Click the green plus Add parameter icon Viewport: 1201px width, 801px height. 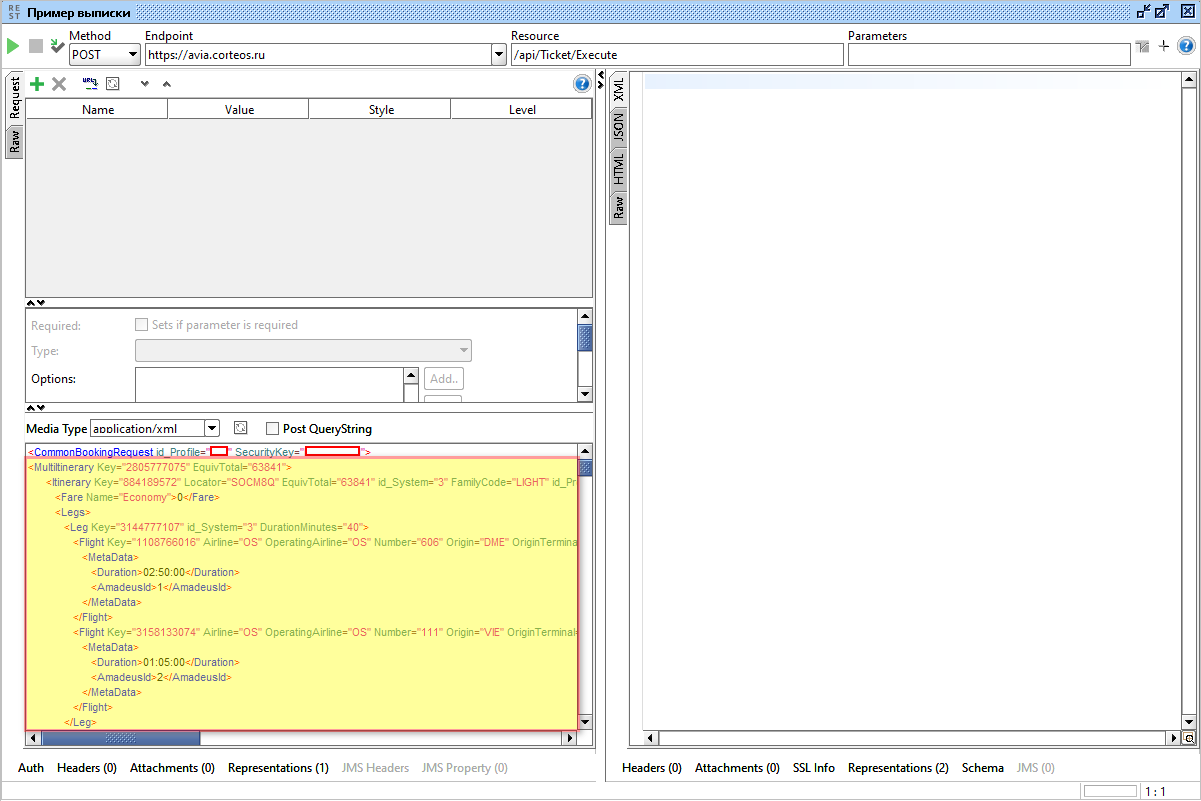[x=37, y=84]
